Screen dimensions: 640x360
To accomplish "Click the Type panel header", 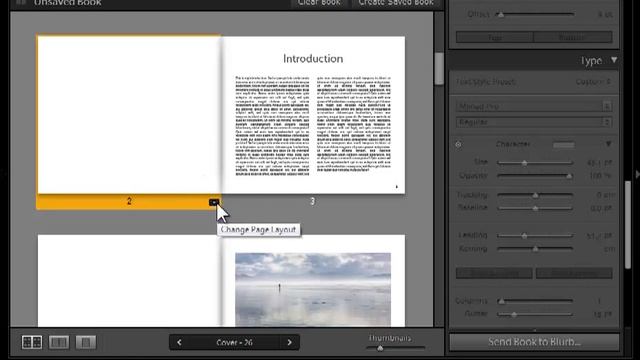I will pyautogui.click(x=534, y=60).
